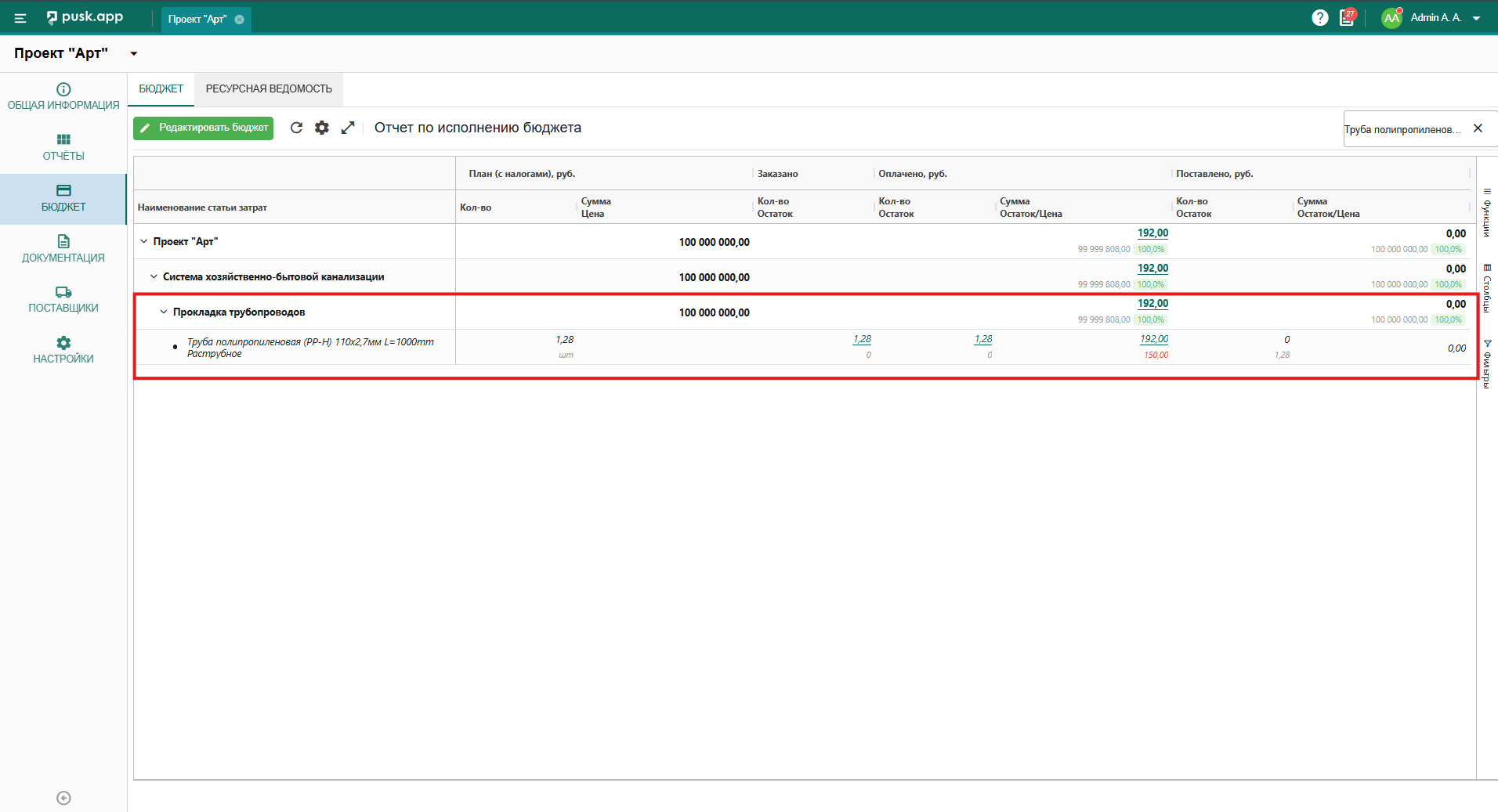Open the Проект "Арт" title dropdown
This screenshot has width=1498, height=812.
point(134,54)
